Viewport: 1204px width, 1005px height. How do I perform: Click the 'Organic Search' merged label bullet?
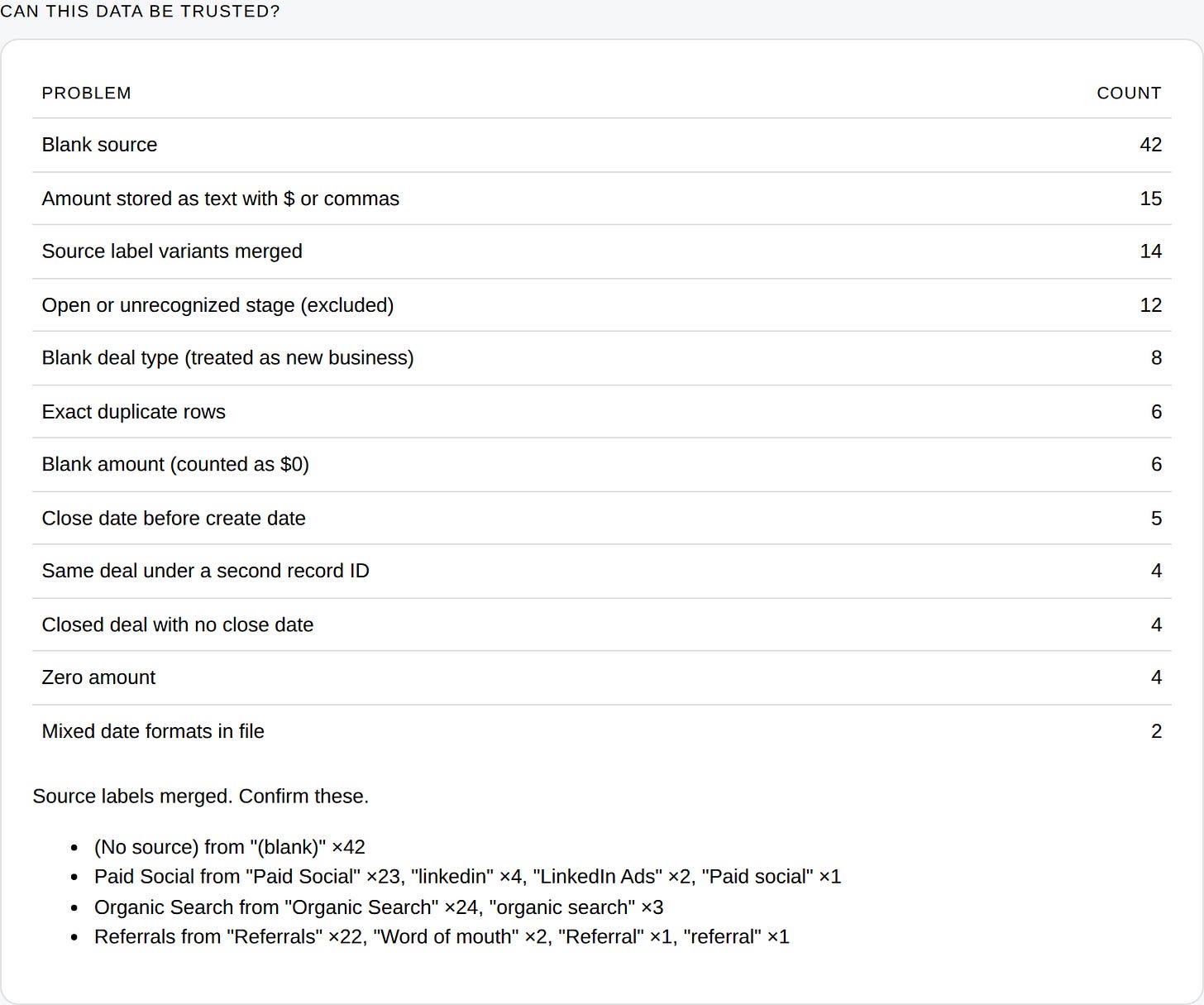tap(379, 907)
